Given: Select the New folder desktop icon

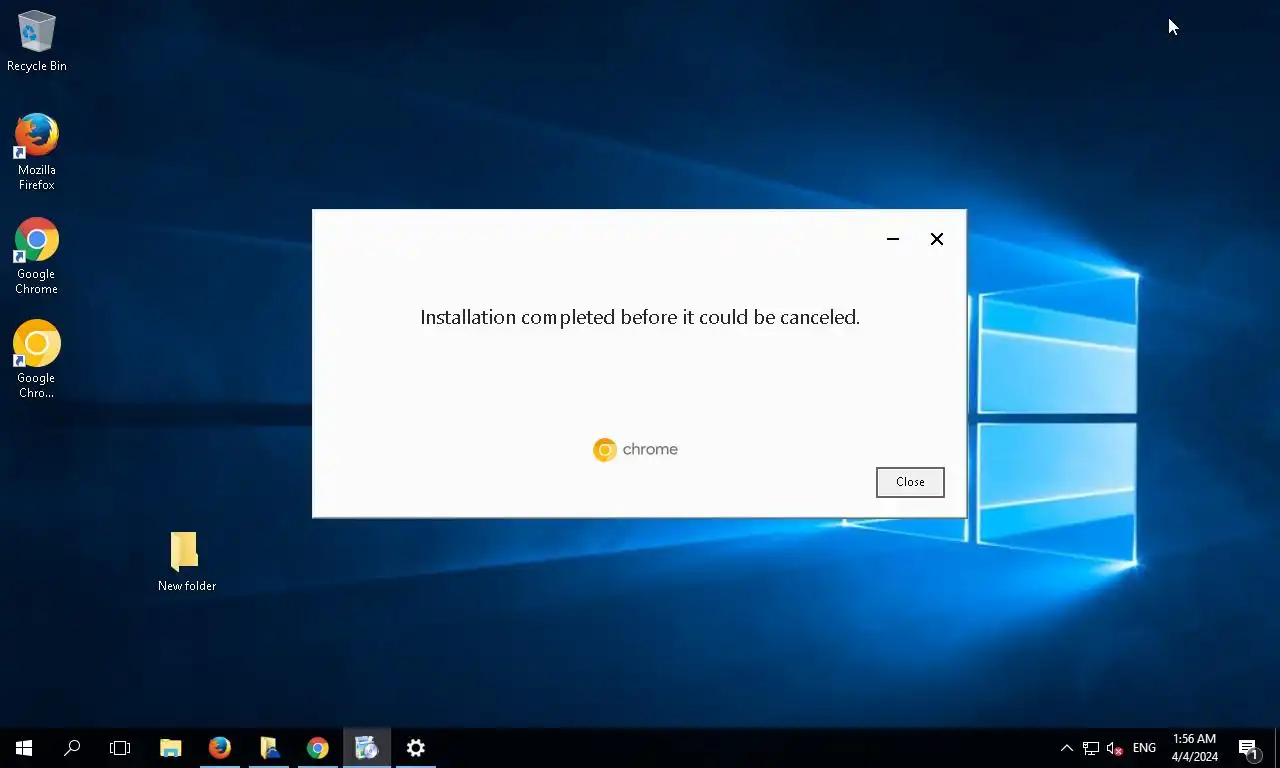Looking at the screenshot, I should pos(186,561).
